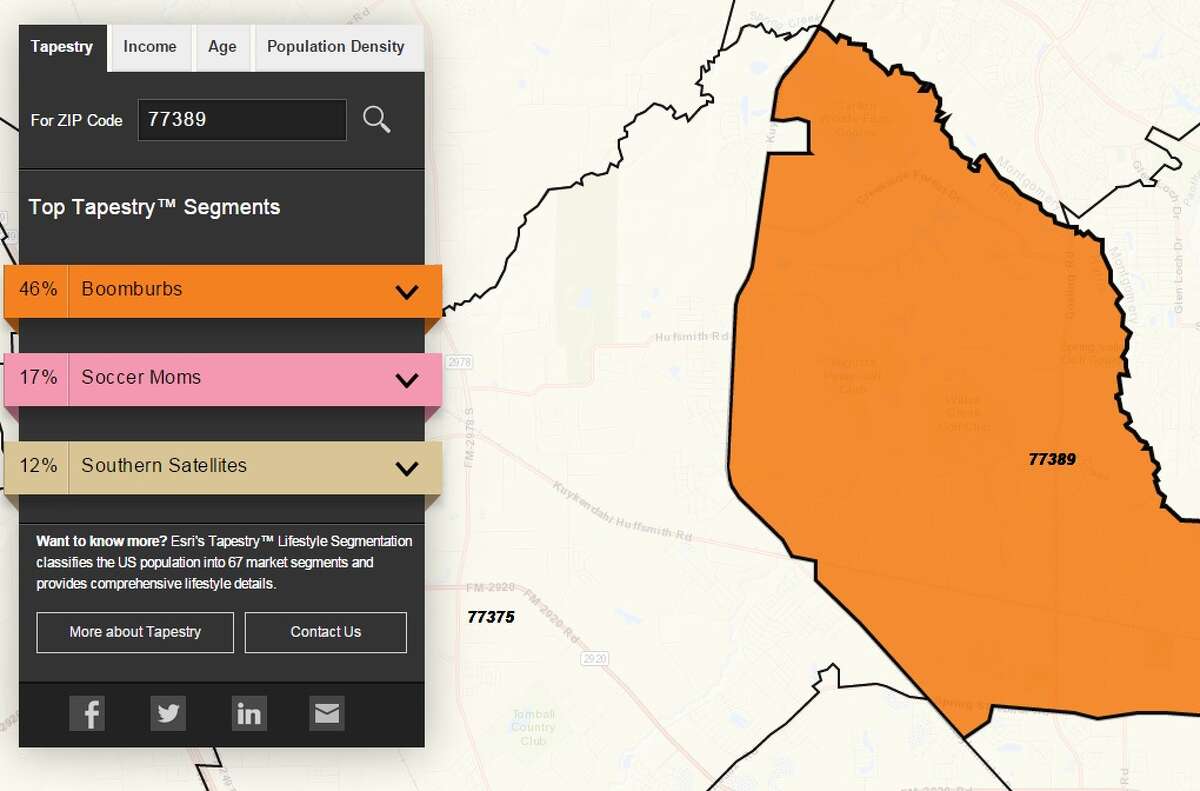Share the map on Facebook
This screenshot has height=791, width=1200.
point(87,713)
